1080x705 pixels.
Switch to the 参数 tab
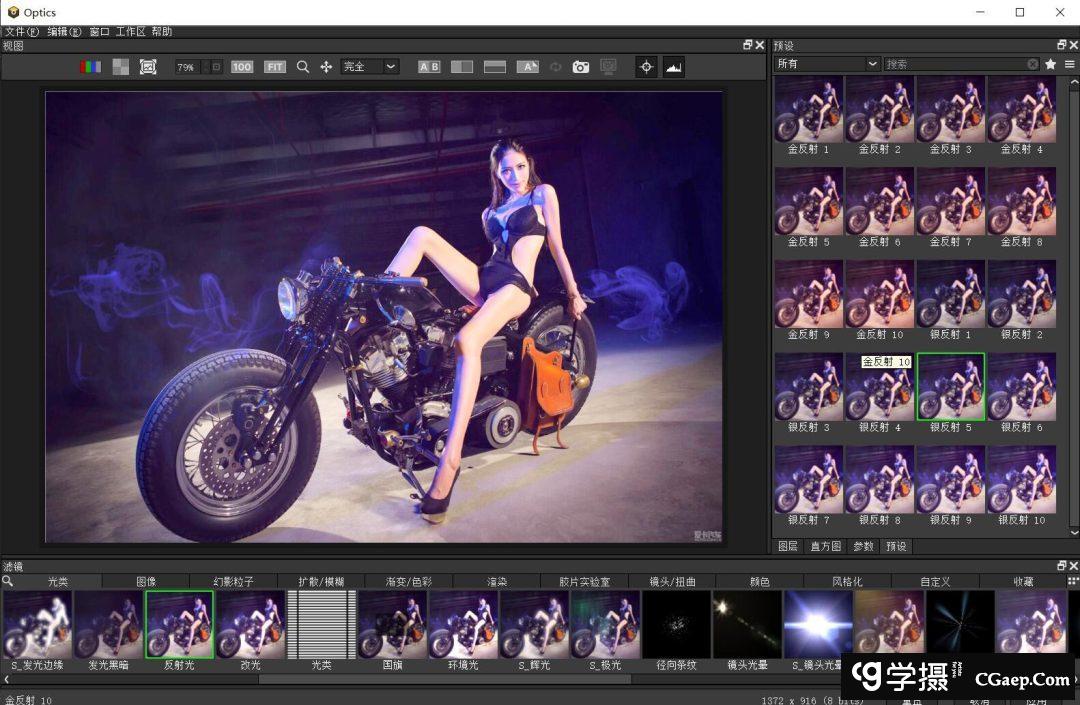pyautogui.click(x=863, y=546)
